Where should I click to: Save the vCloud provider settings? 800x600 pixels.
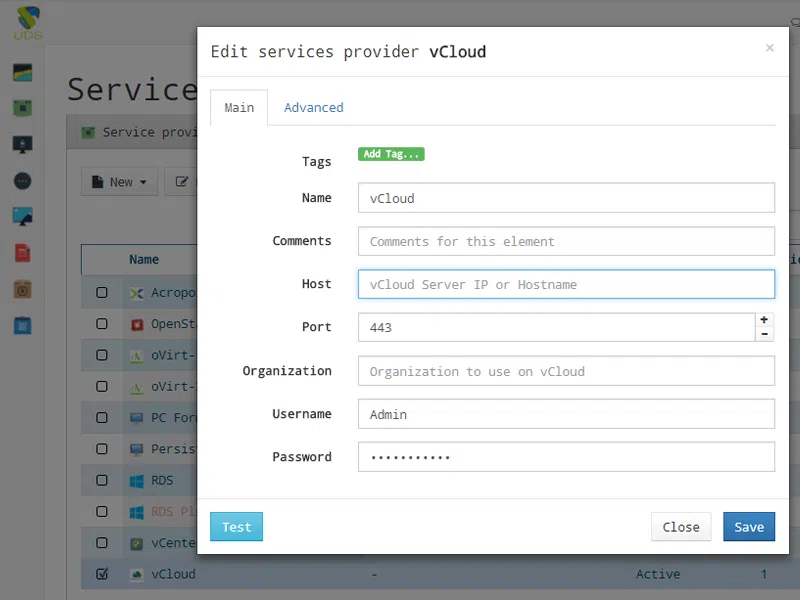749,527
